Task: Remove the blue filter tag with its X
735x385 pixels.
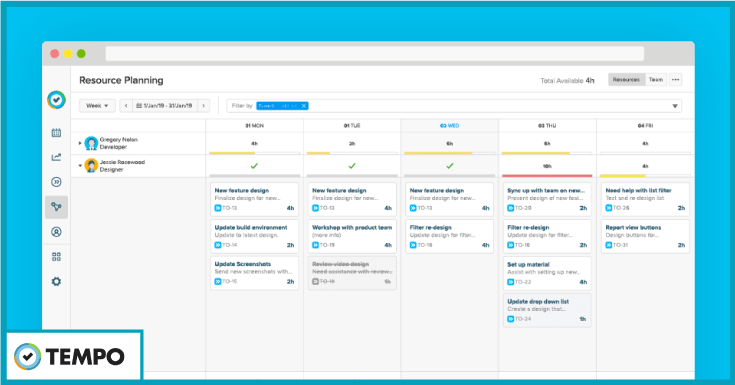Action: 304,106
